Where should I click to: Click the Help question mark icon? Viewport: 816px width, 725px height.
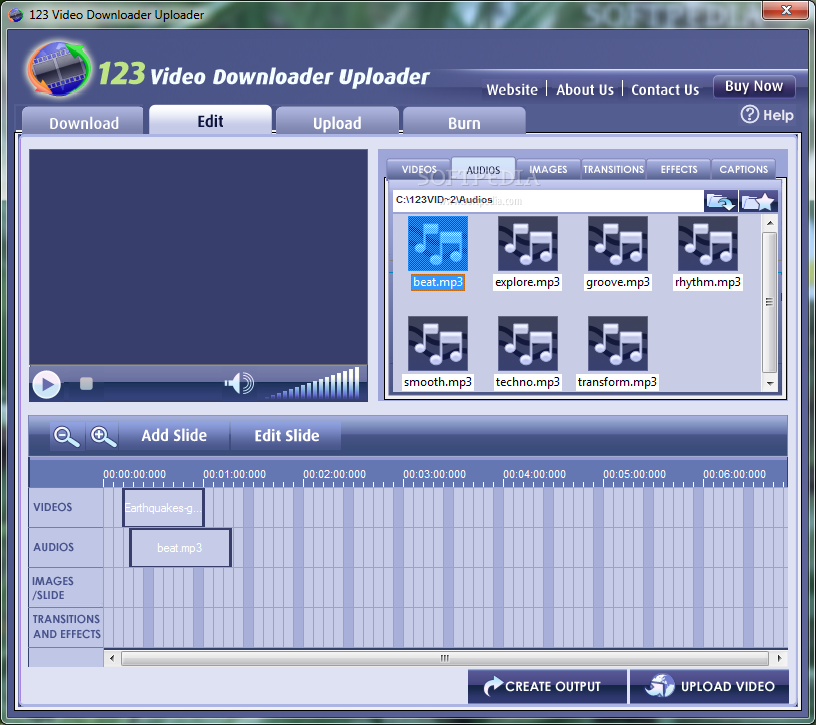click(x=749, y=115)
